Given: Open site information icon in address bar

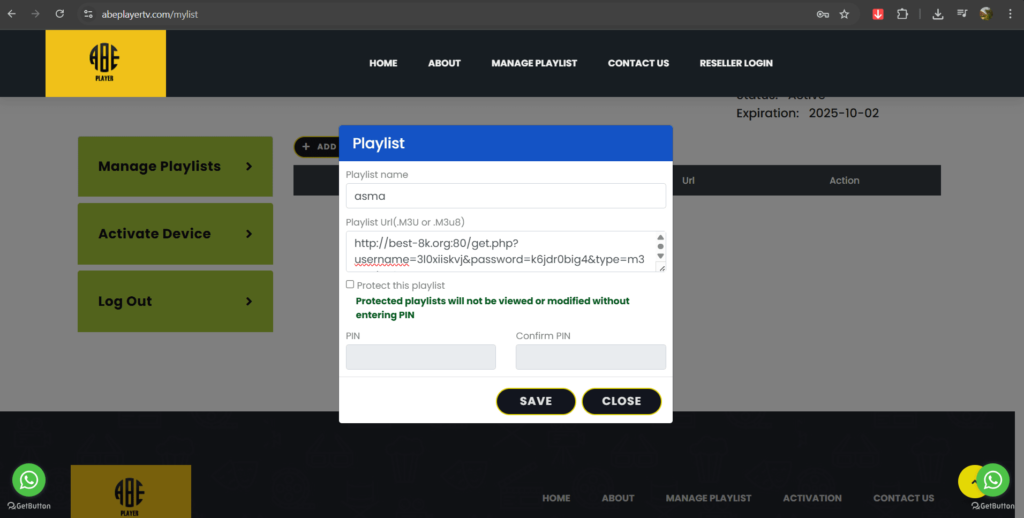Looking at the screenshot, I should click(x=89, y=14).
